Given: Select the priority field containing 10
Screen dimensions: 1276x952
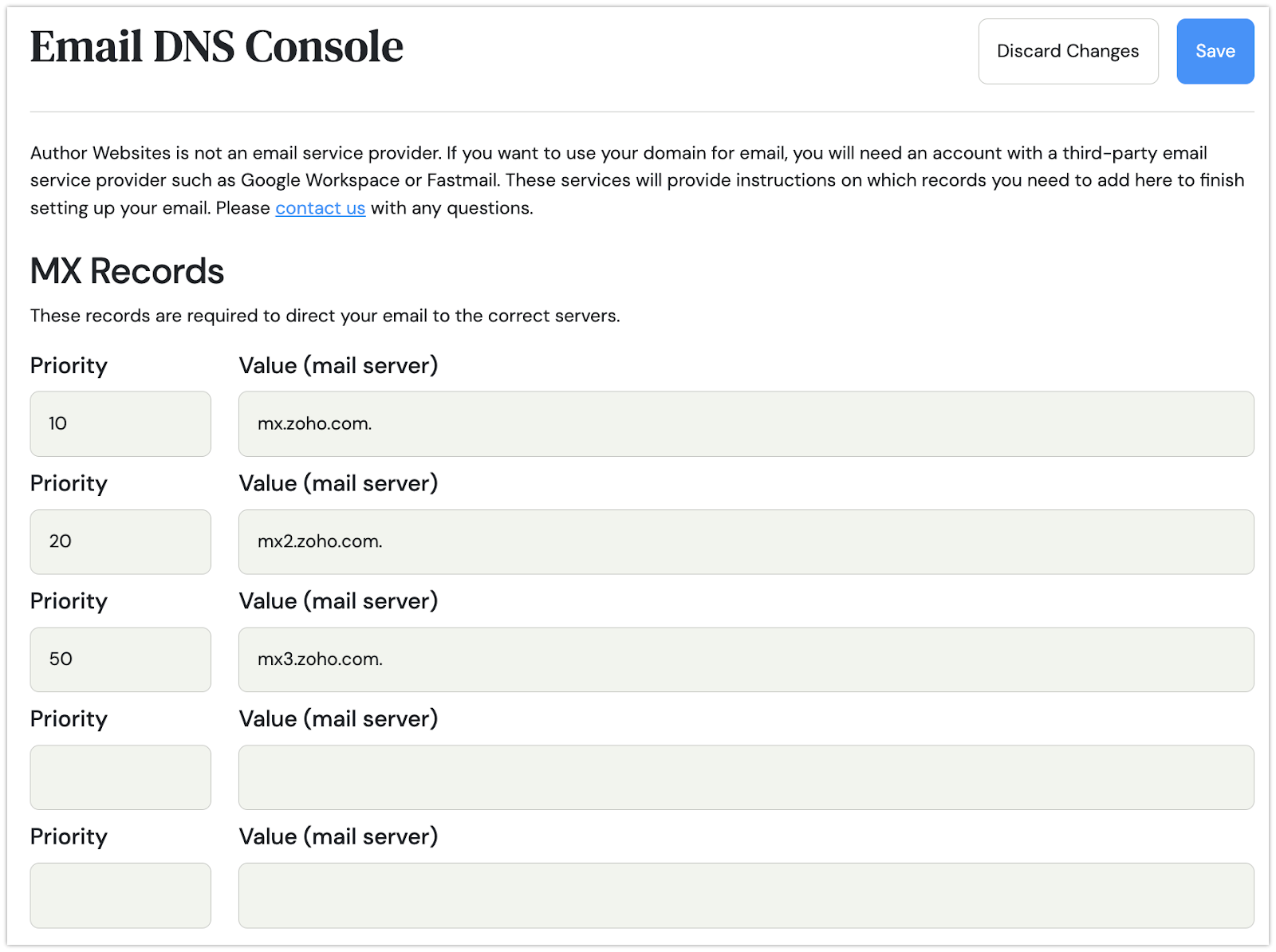Looking at the screenshot, I should click(120, 423).
